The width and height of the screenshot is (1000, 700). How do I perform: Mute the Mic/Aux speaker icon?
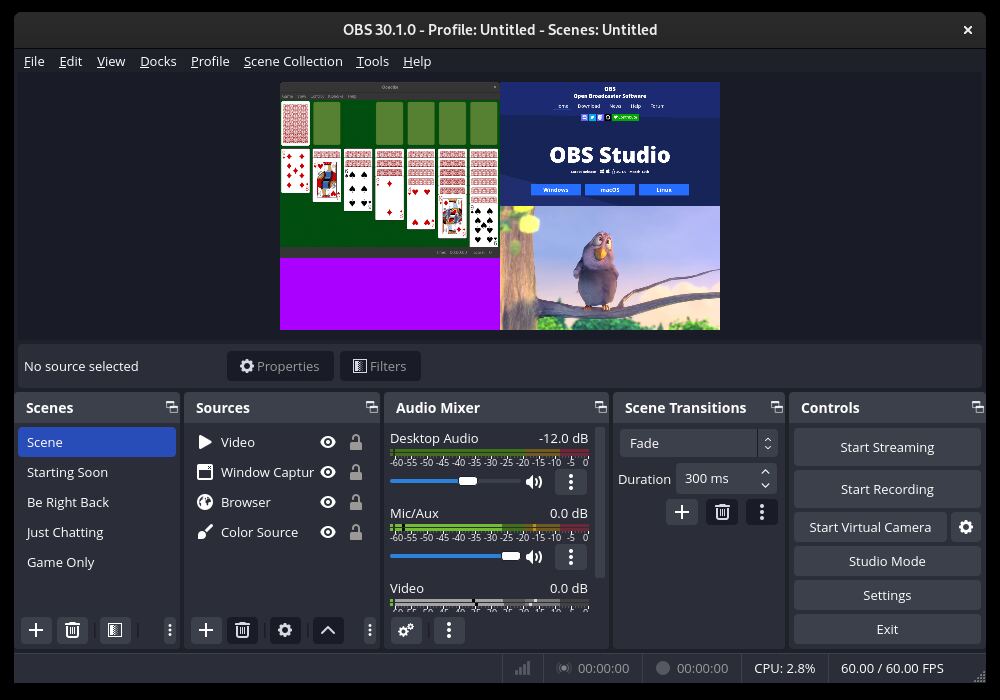534,556
